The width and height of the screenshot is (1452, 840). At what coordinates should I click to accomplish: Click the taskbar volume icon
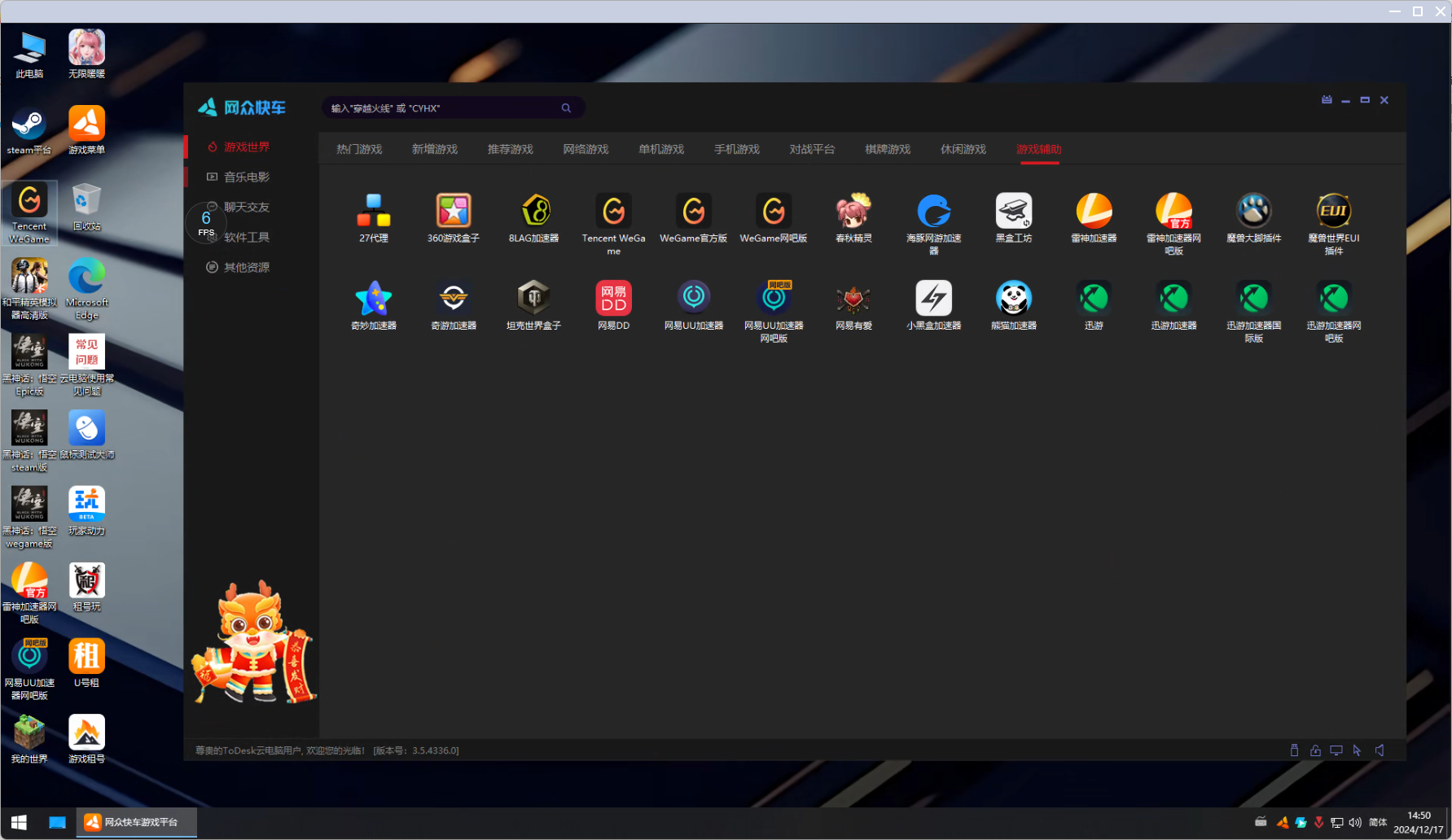(x=1355, y=822)
